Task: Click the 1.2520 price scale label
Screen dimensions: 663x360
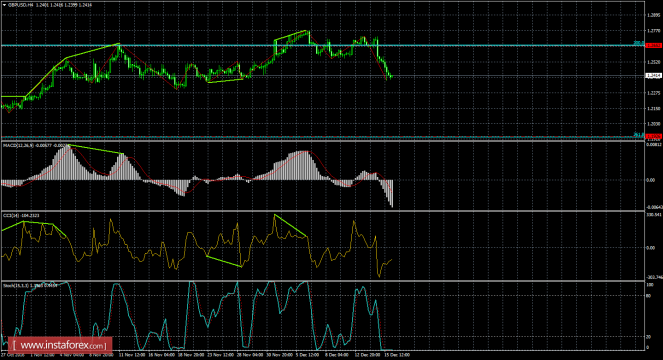Action: pyautogui.click(x=654, y=62)
